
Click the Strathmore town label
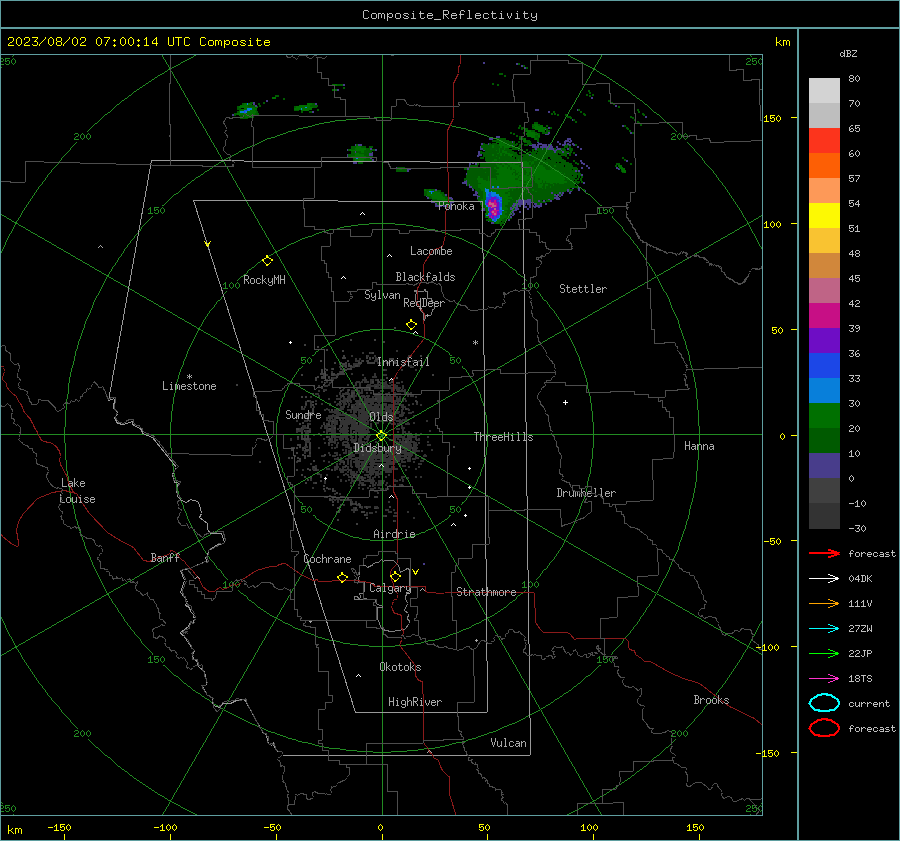(x=486, y=592)
